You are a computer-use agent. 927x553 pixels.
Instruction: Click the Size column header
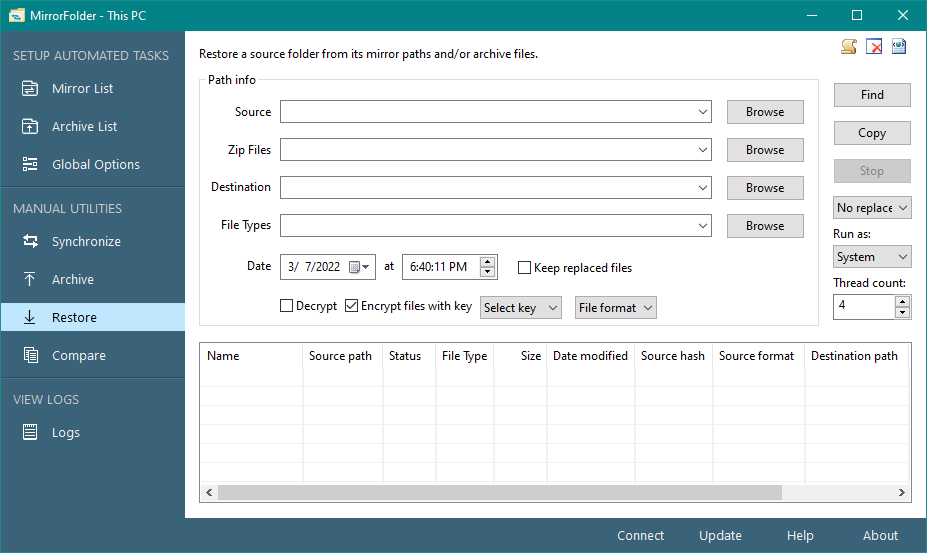(x=520, y=355)
